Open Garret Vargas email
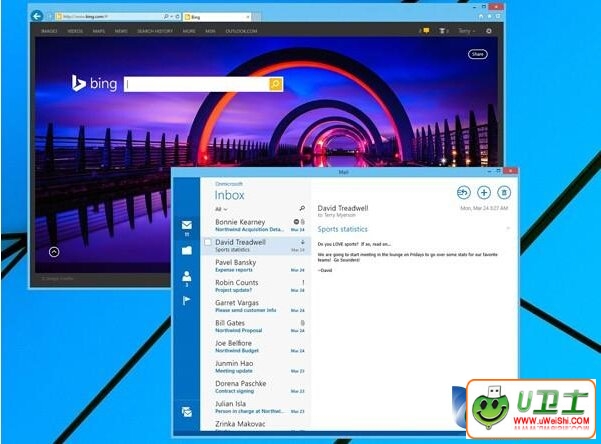Screen dimensions: 601x444 click(255, 306)
